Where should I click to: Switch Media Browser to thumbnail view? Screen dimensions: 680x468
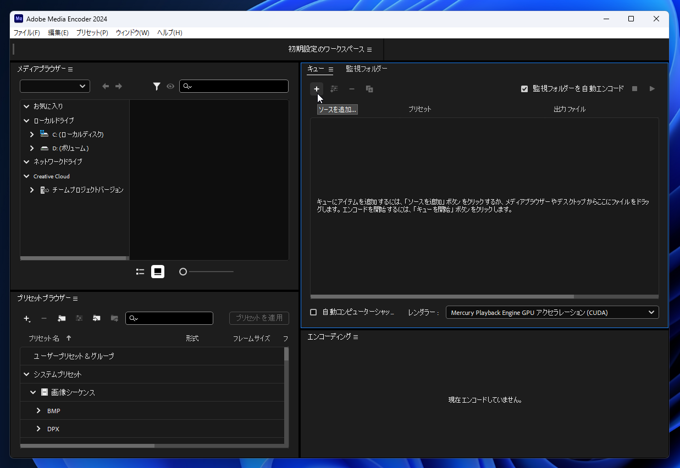coord(157,272)
